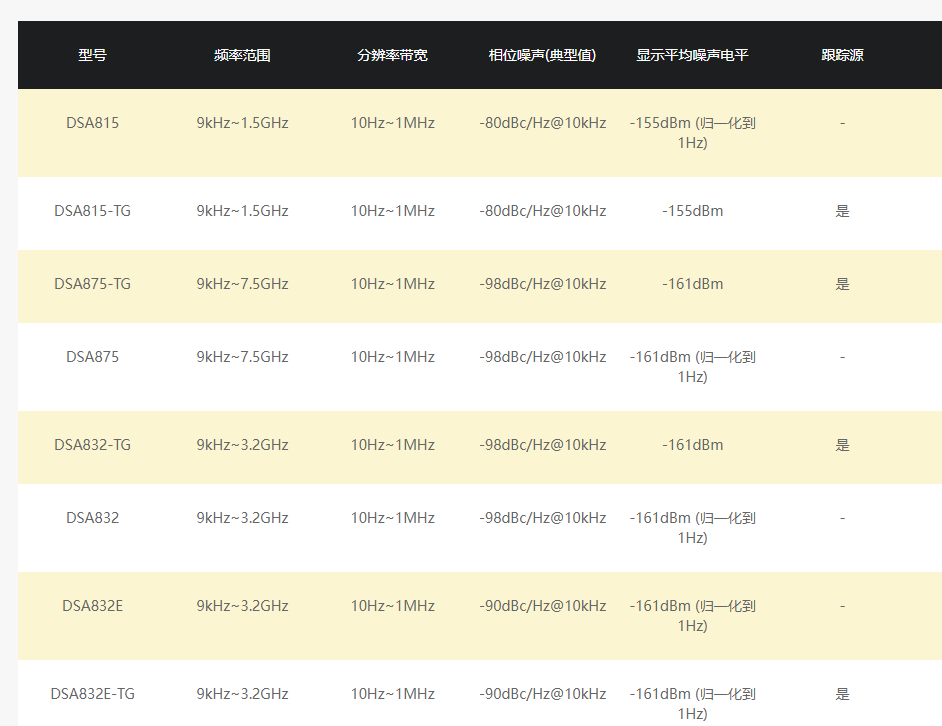Image resolution: width=942 pixels, height=726 pixels.
Task: Select 9kHz~1.5GHz in the DSA815-TG row
Action: 242,211
